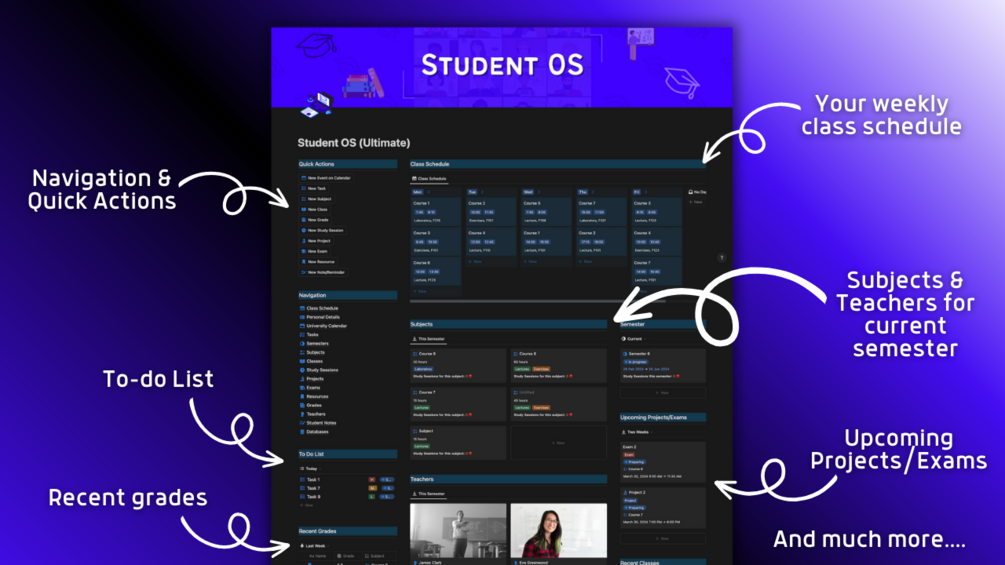Open Resources bookmark icon in Navigation
This screenshot has width=1005, height=565.
303,397
